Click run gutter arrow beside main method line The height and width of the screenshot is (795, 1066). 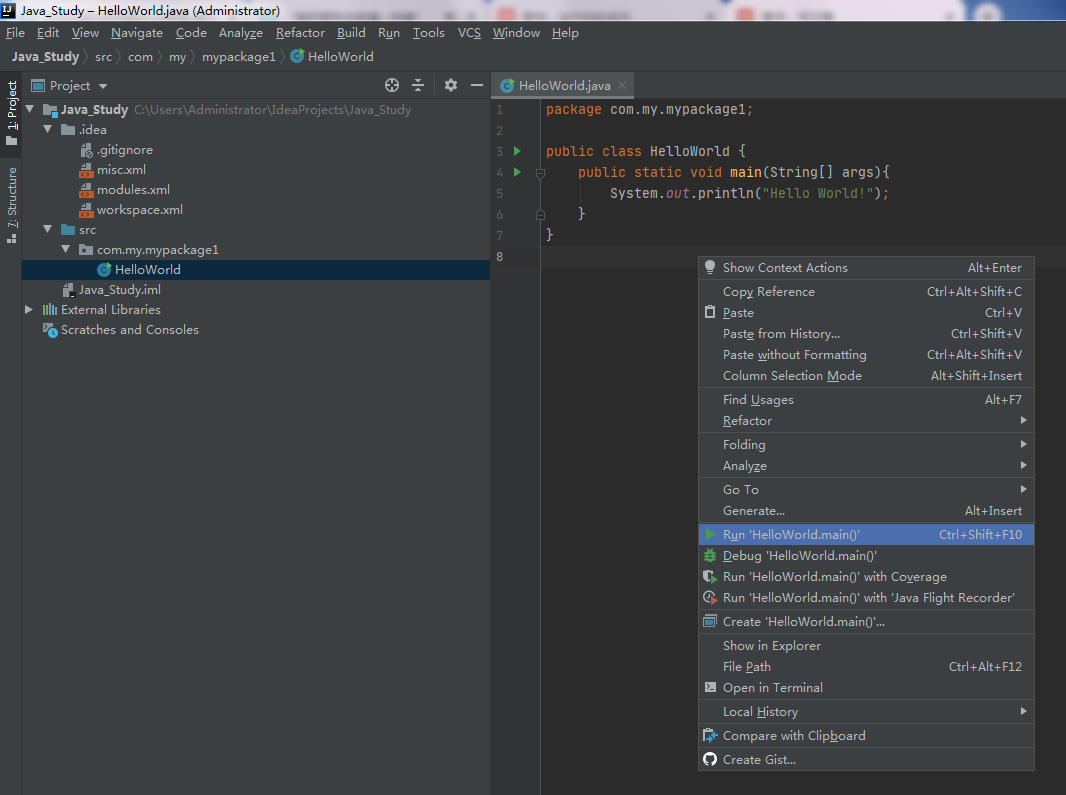(x=517, y=172)
